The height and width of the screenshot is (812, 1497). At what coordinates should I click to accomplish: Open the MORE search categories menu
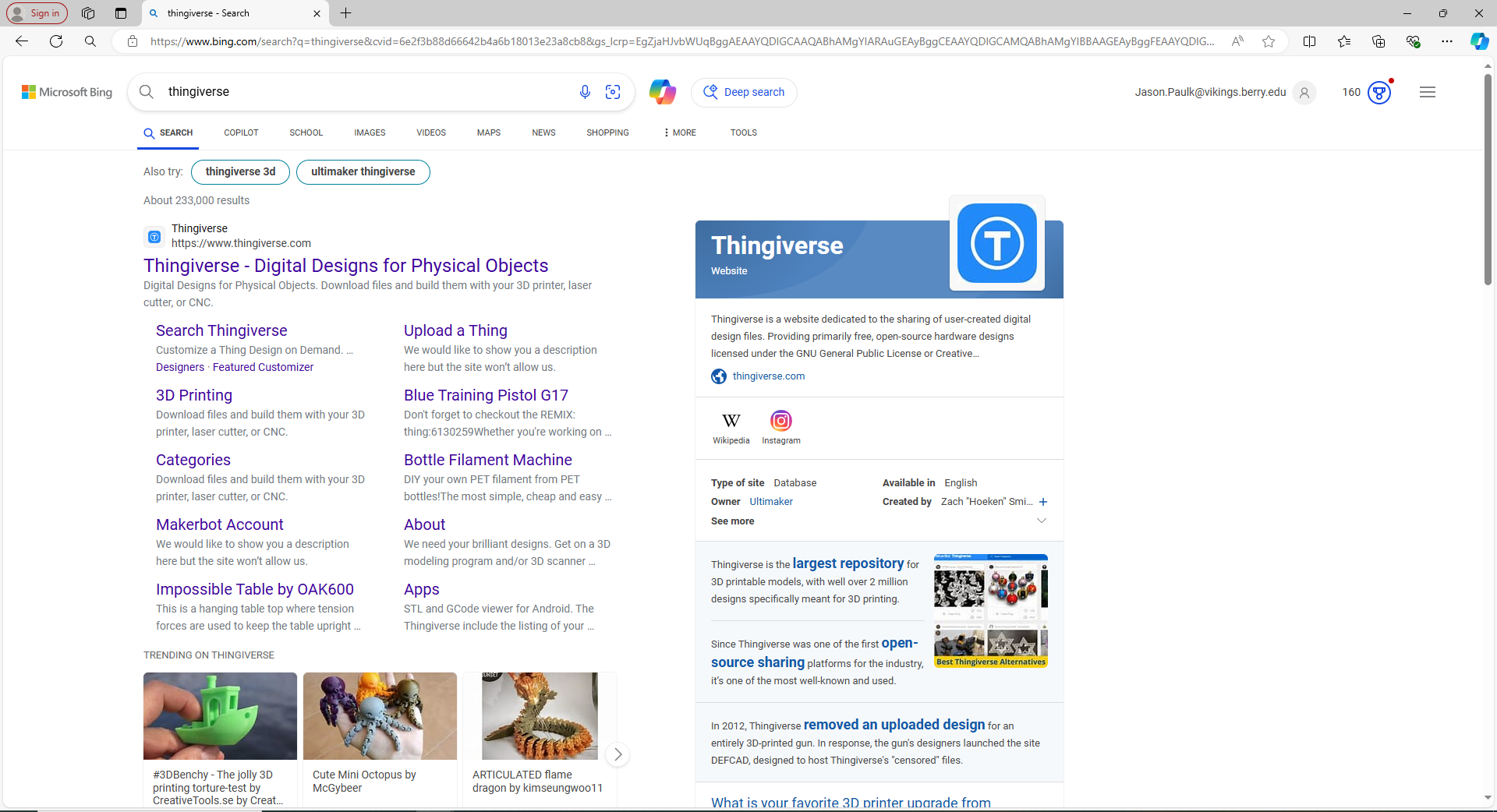coord(680,132)
